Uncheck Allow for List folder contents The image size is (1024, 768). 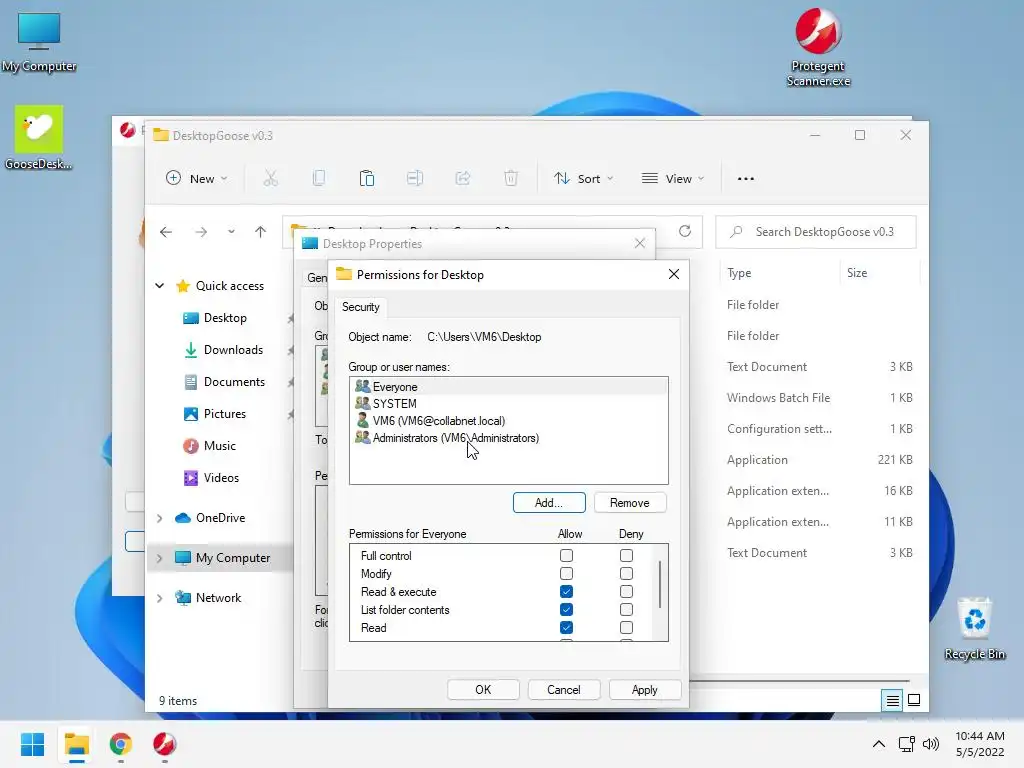pyautogui.click(x=566, y=609)
